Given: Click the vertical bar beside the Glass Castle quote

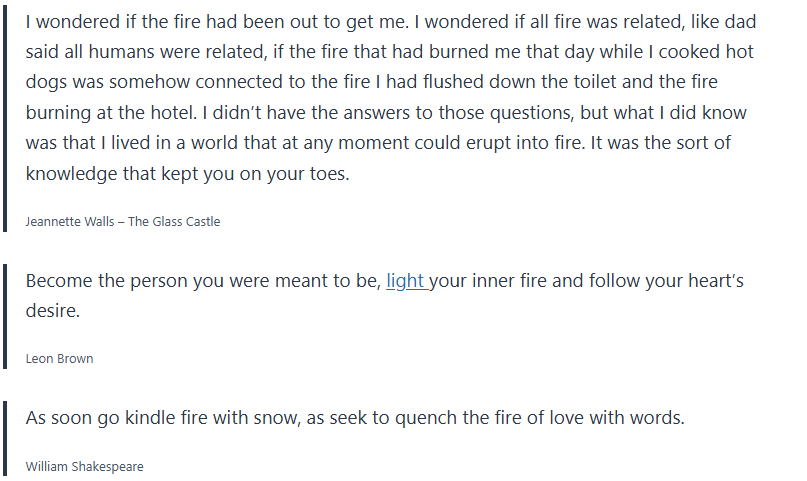Looking at the screenshot, I should pyautogui.click(x=5, y=118).
